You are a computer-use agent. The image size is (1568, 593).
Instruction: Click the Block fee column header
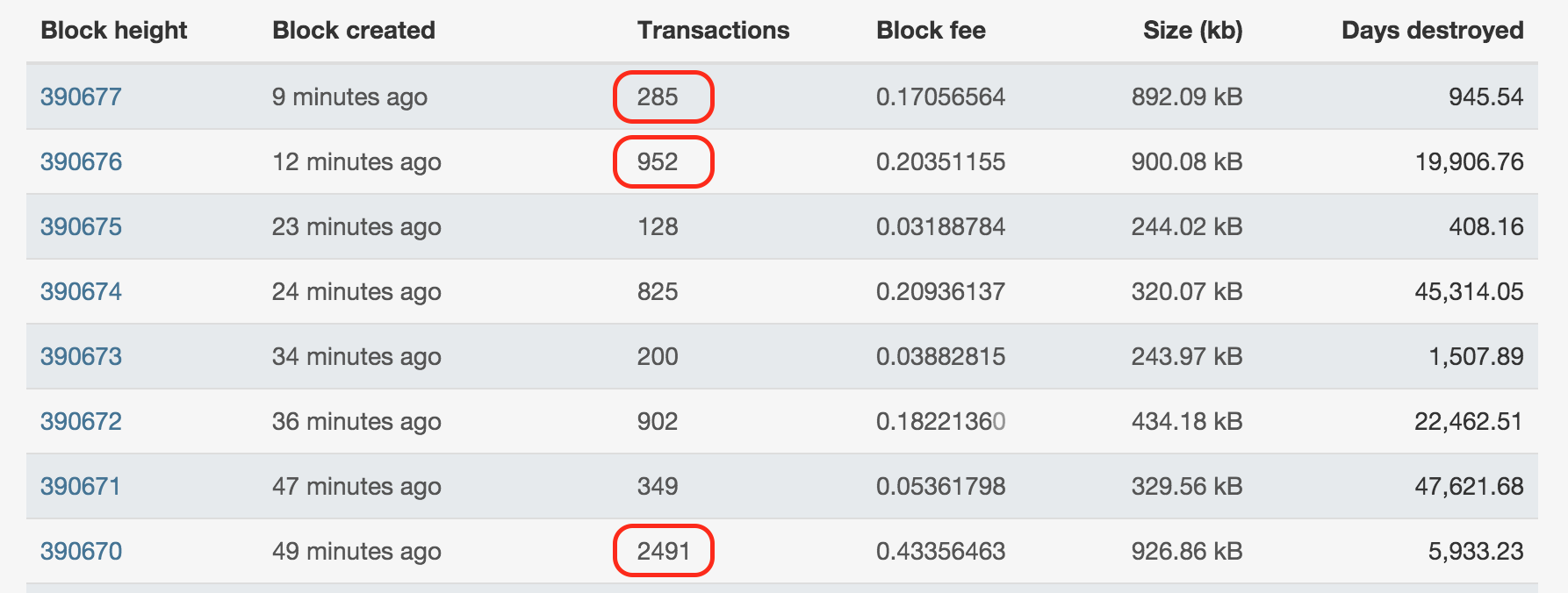tap(931, 31)
